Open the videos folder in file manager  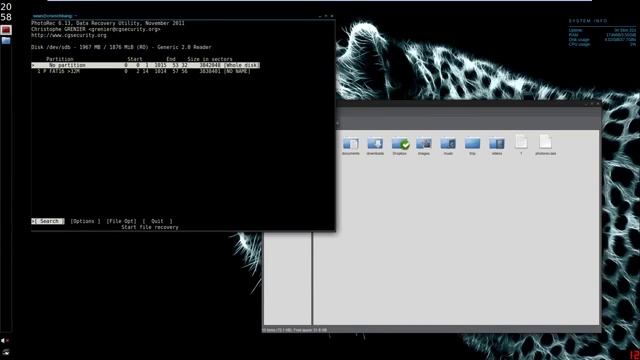(497, 144)
